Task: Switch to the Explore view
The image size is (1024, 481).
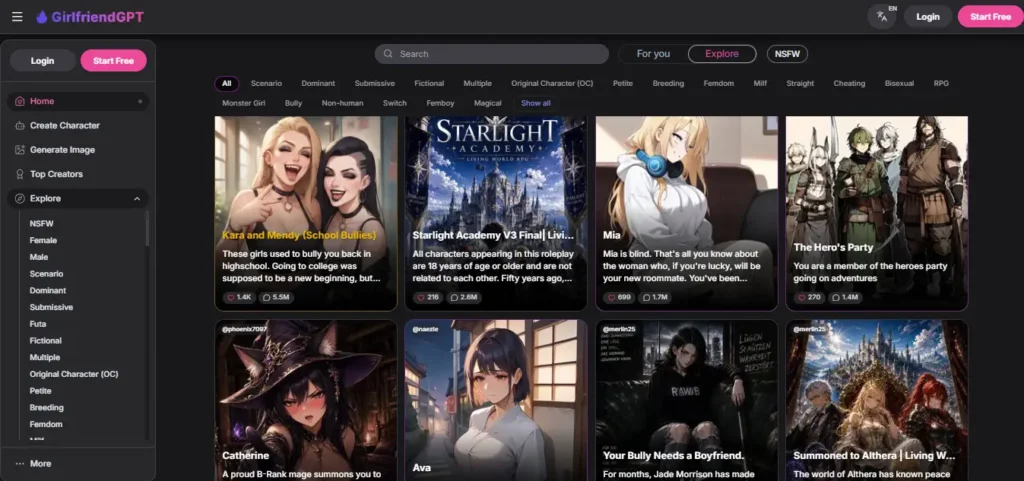Action: (722, 54)
